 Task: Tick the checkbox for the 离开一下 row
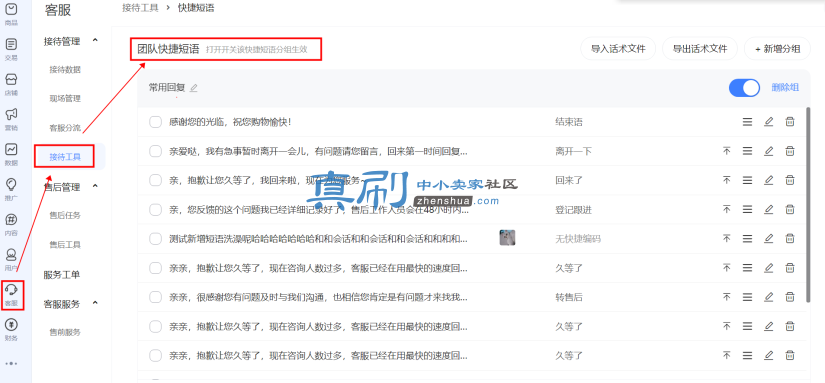pos(155,151)
